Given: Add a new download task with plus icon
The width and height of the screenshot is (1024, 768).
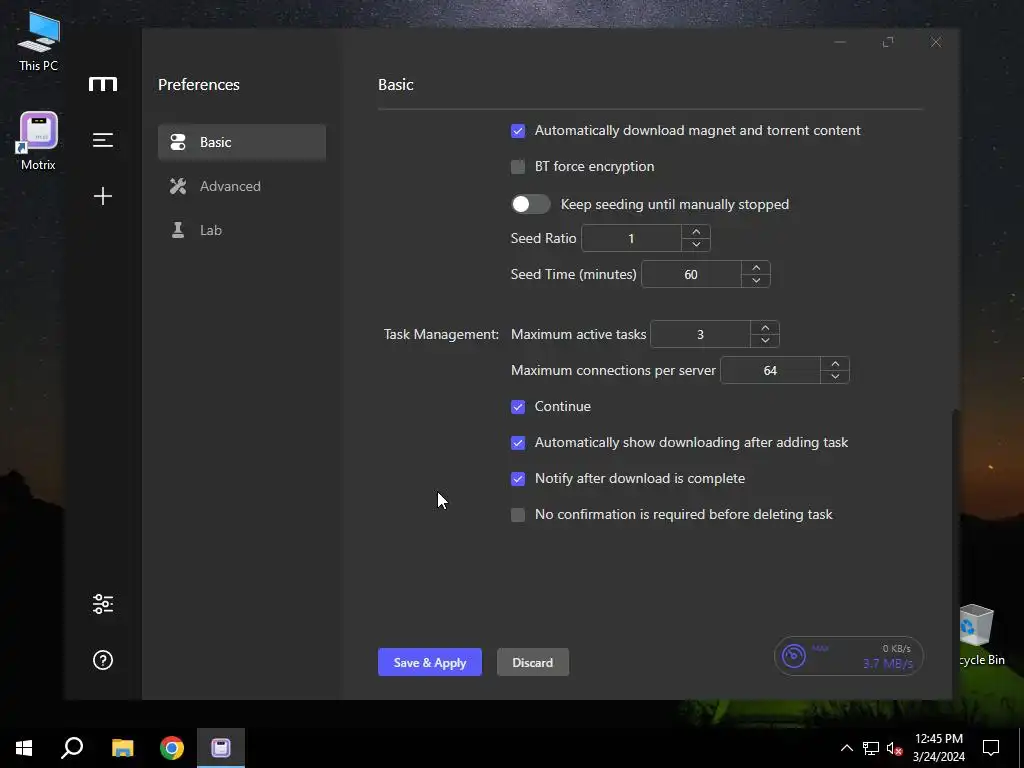Looking at the screenshot, I should [103, 196].
